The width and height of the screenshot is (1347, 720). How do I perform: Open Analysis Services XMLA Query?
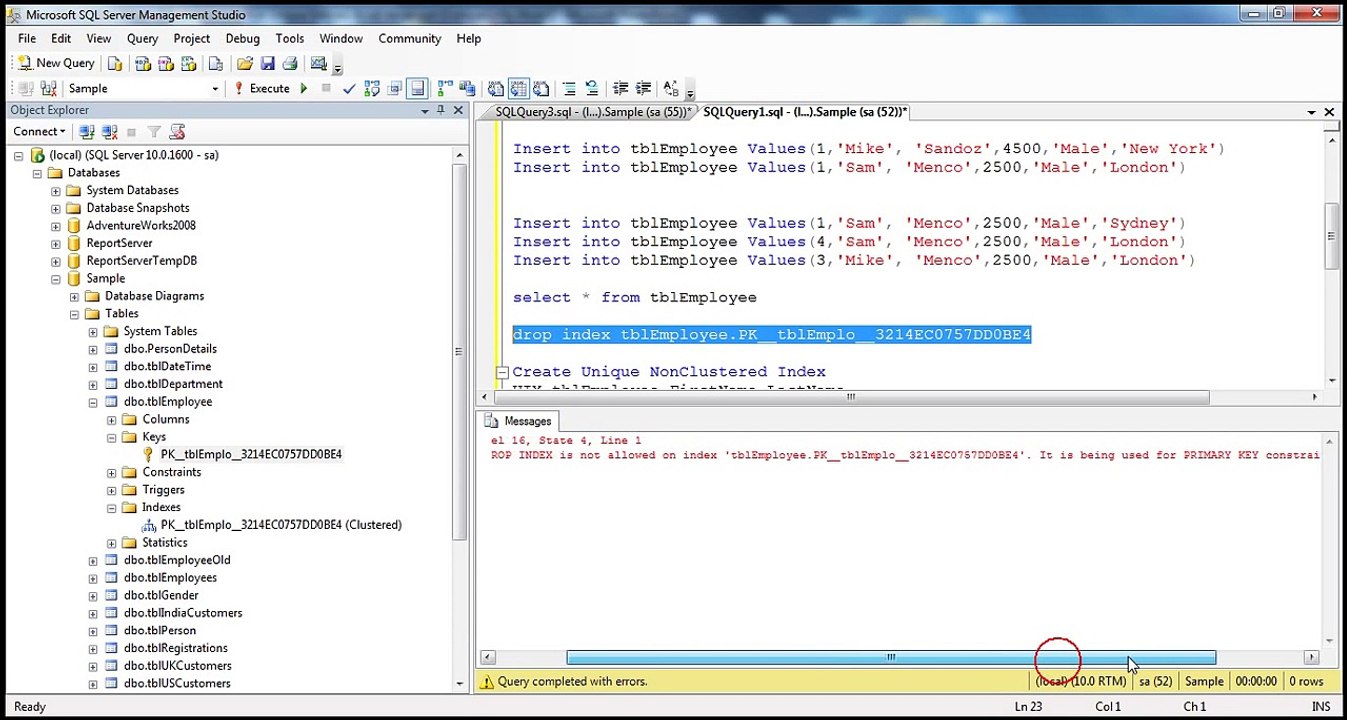point(188,63)
